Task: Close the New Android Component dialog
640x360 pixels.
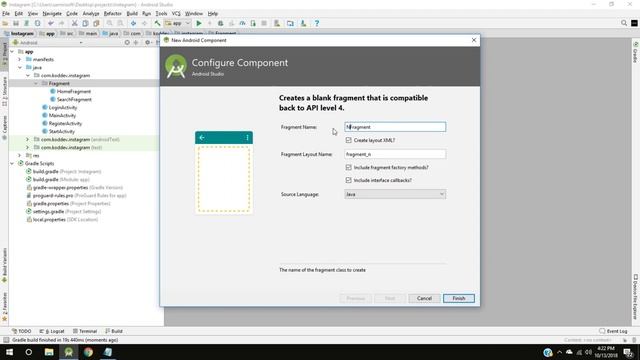Action: [473, 40]
